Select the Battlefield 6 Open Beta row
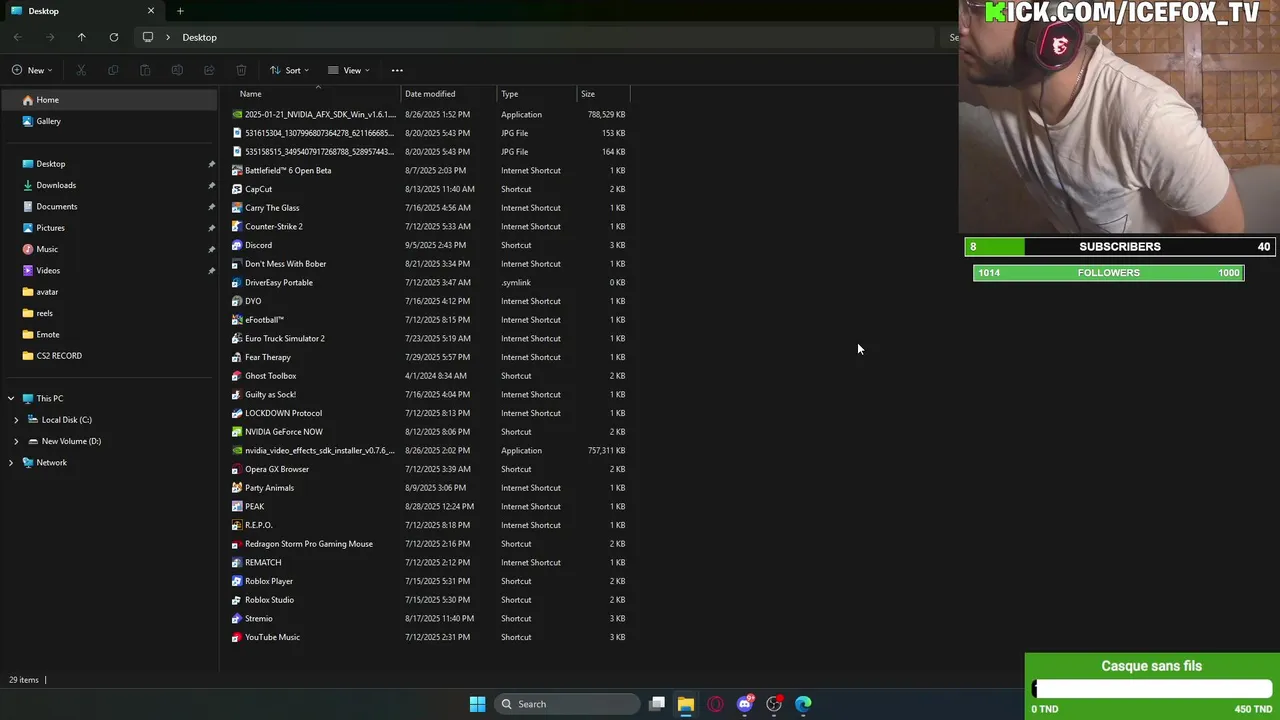 tap(428, 170)
